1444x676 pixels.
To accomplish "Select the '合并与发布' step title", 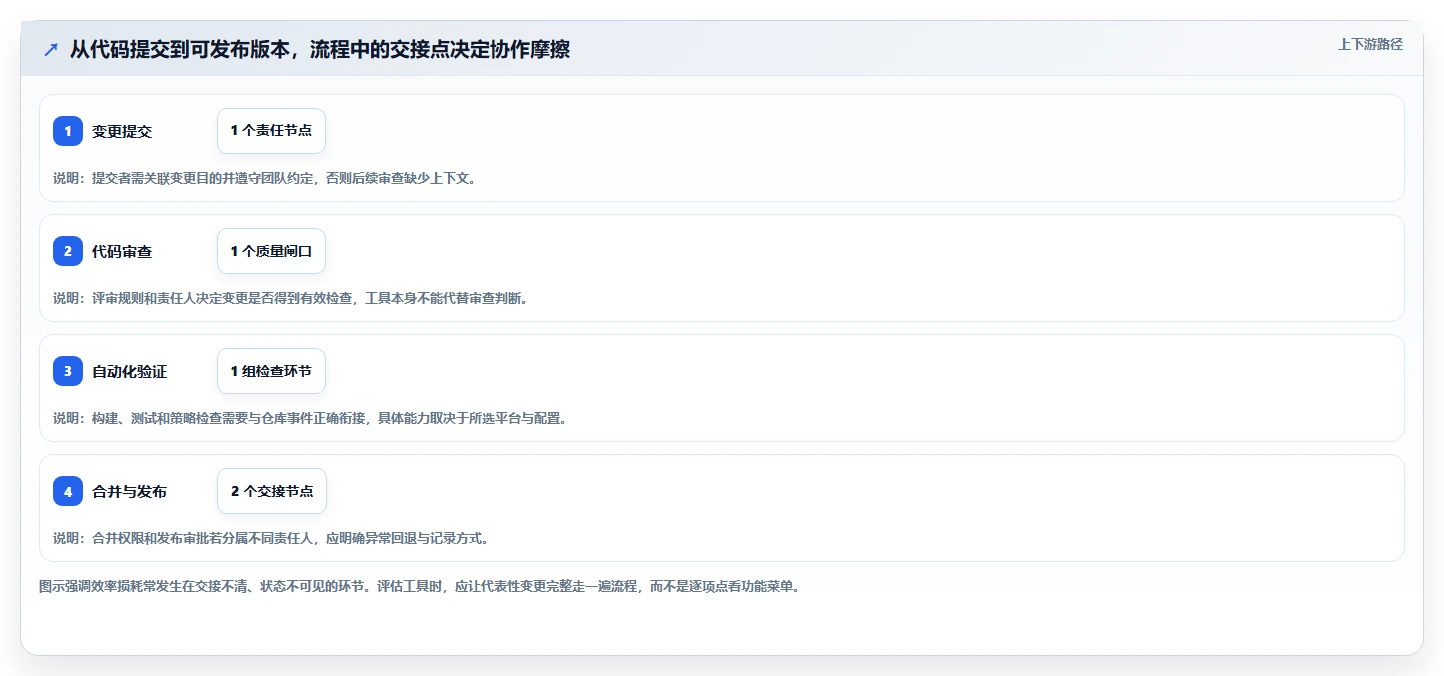I will (x=130, y=492).
